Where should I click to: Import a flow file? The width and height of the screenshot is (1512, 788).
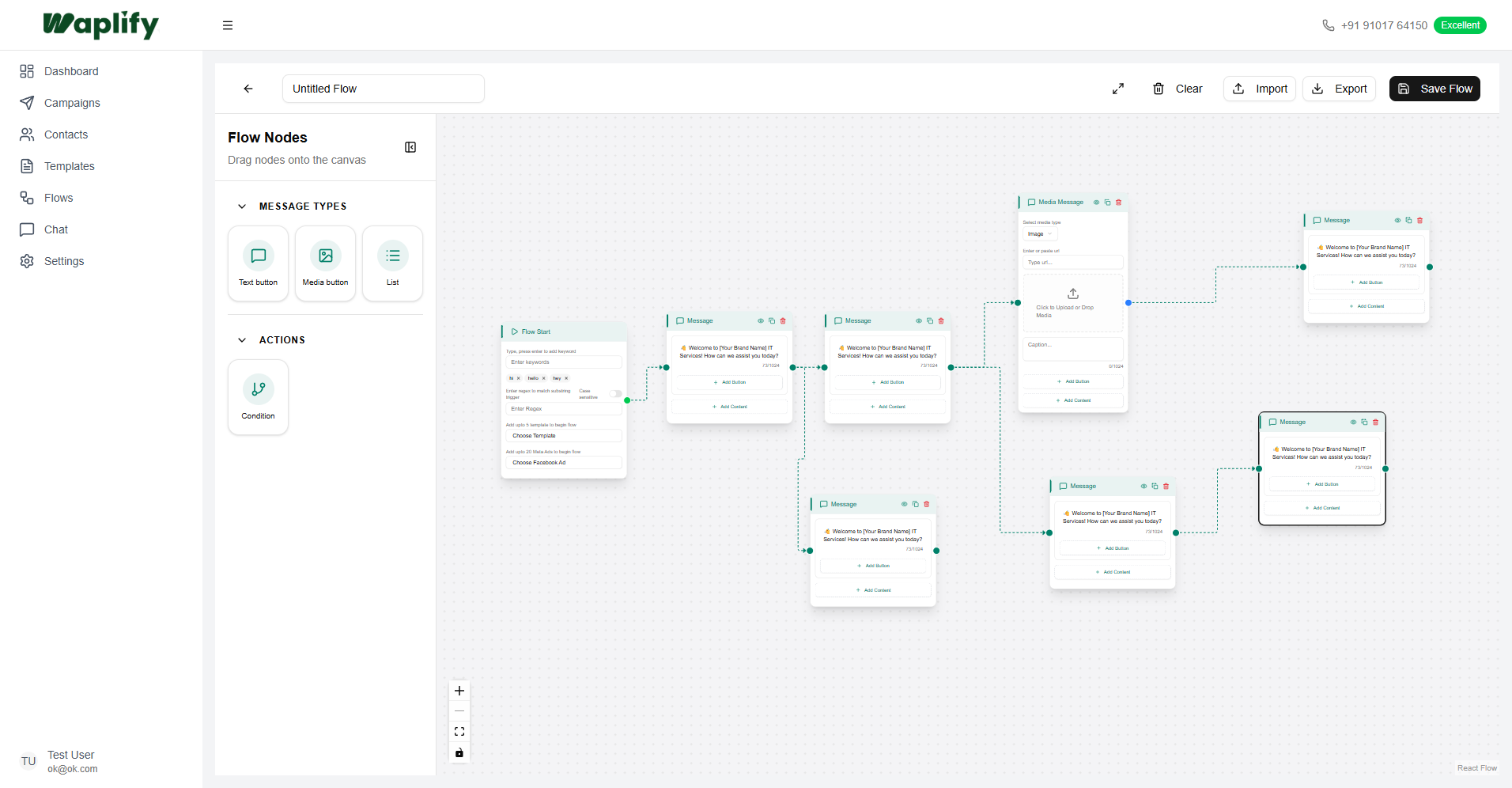tap(1260, 89)
